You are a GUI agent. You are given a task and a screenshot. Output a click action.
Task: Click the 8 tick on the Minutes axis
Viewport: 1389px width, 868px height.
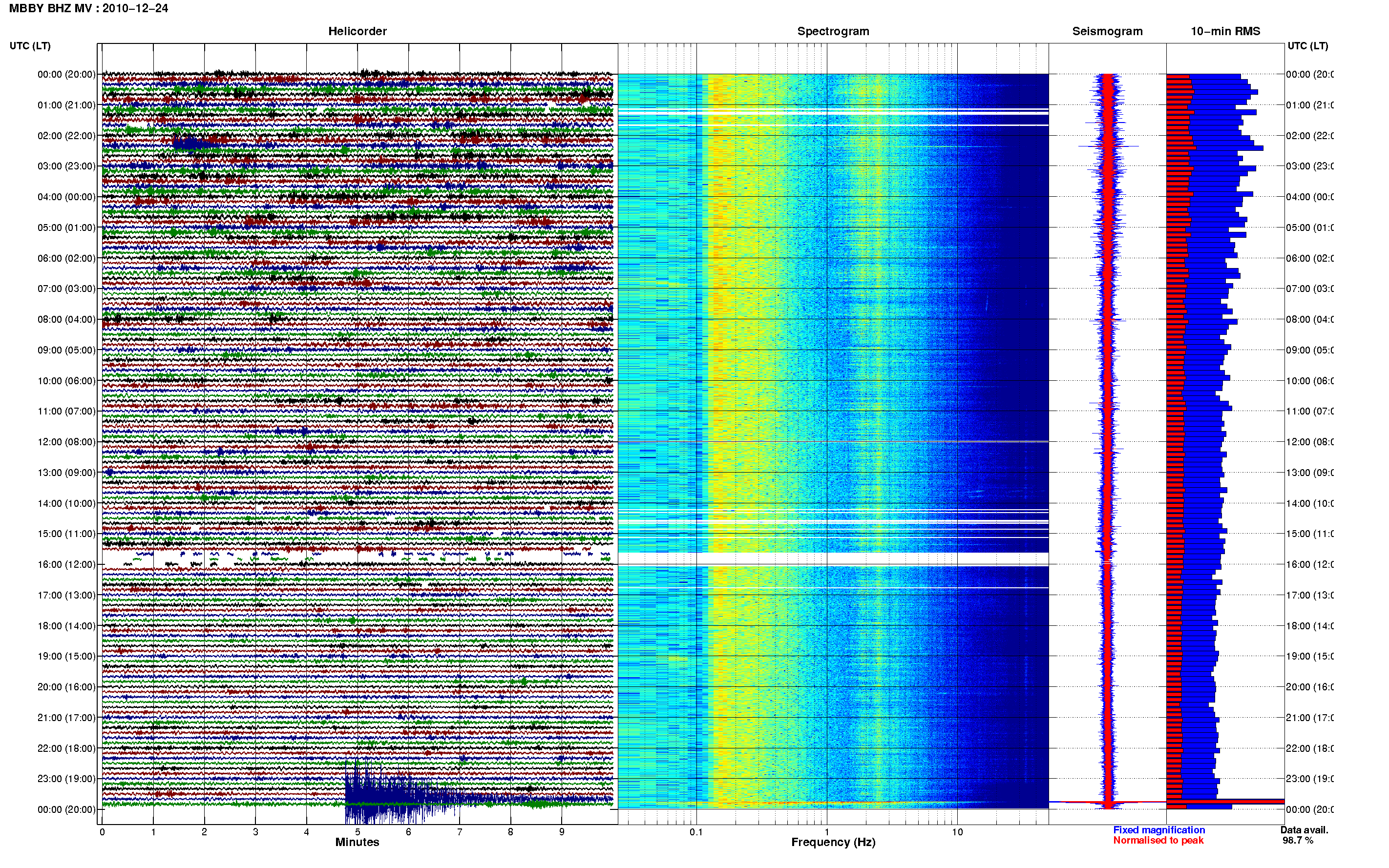510,832
